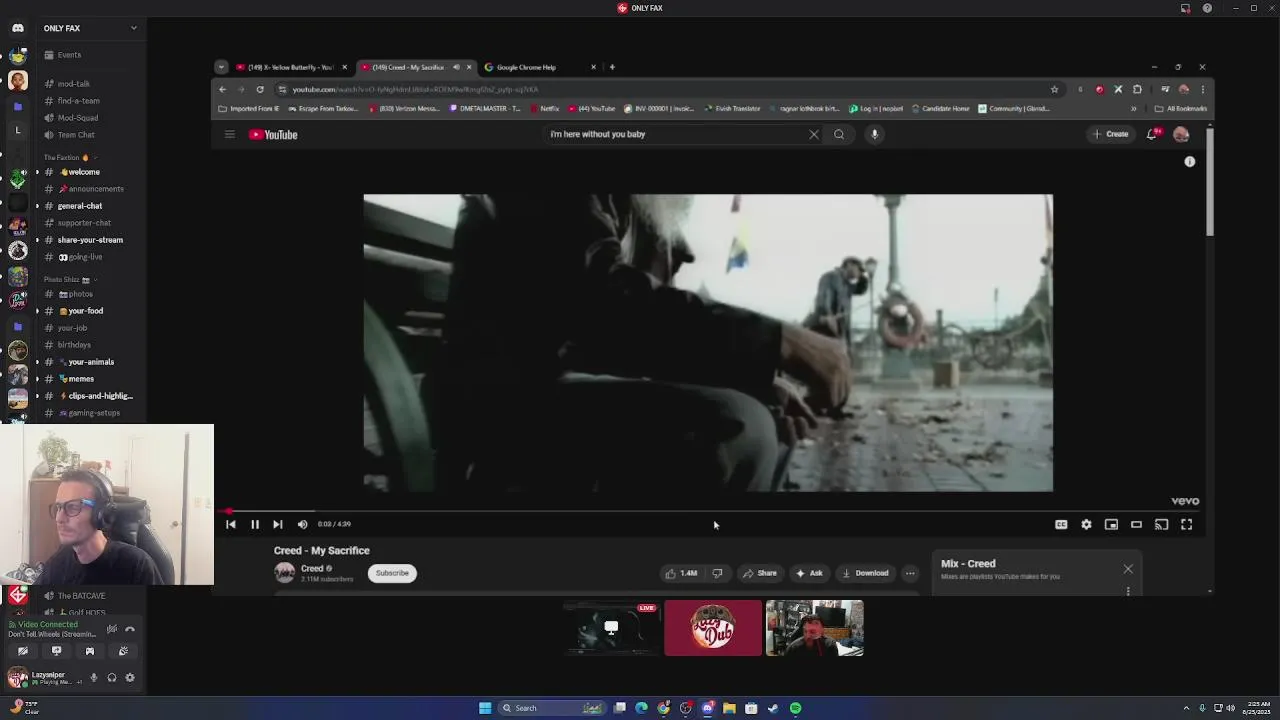Viewport: 1280px width, 720px height.
Task: Dislike the Creed video
Action: (x=717, y=573)
